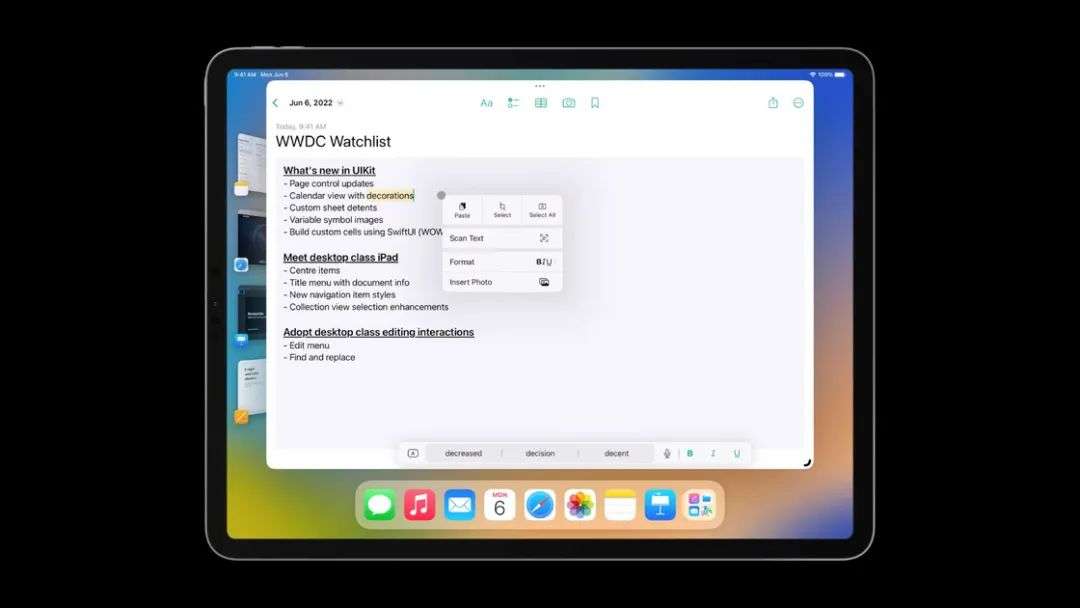
Task: Toggle bold in the keyboard bar
Action: (x=689, y=453)
